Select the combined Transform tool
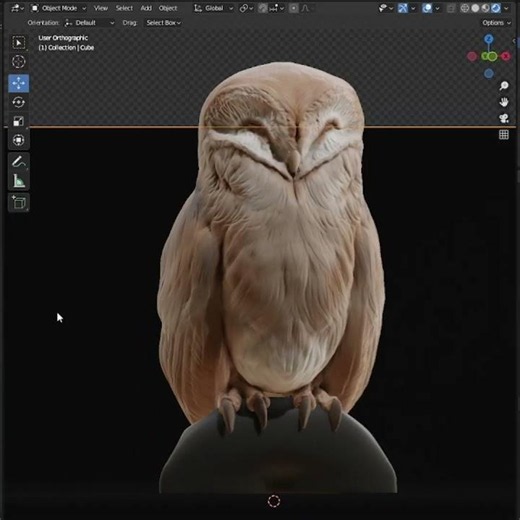The image size is (520, 520). pos(18,140)
